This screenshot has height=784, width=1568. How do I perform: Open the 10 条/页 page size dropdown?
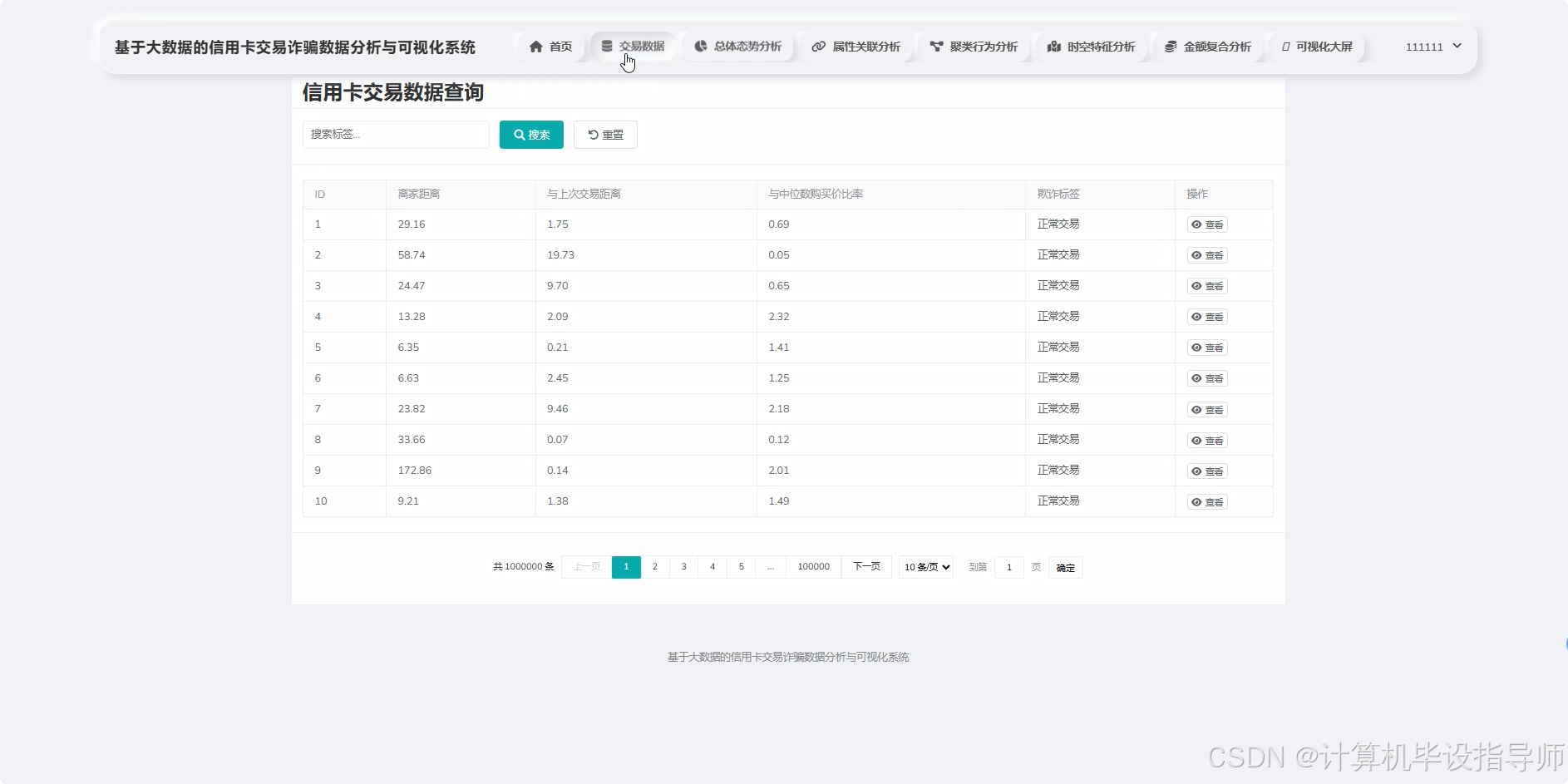[926, 567]
